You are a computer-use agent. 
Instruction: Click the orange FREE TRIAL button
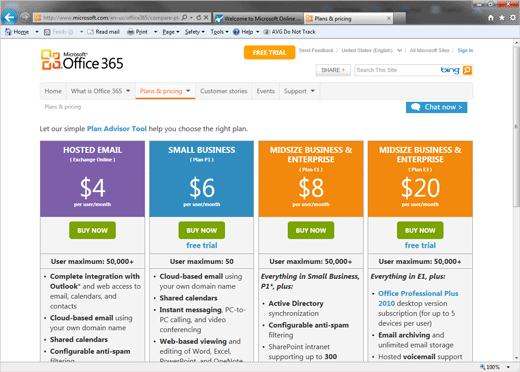(269, 53)
